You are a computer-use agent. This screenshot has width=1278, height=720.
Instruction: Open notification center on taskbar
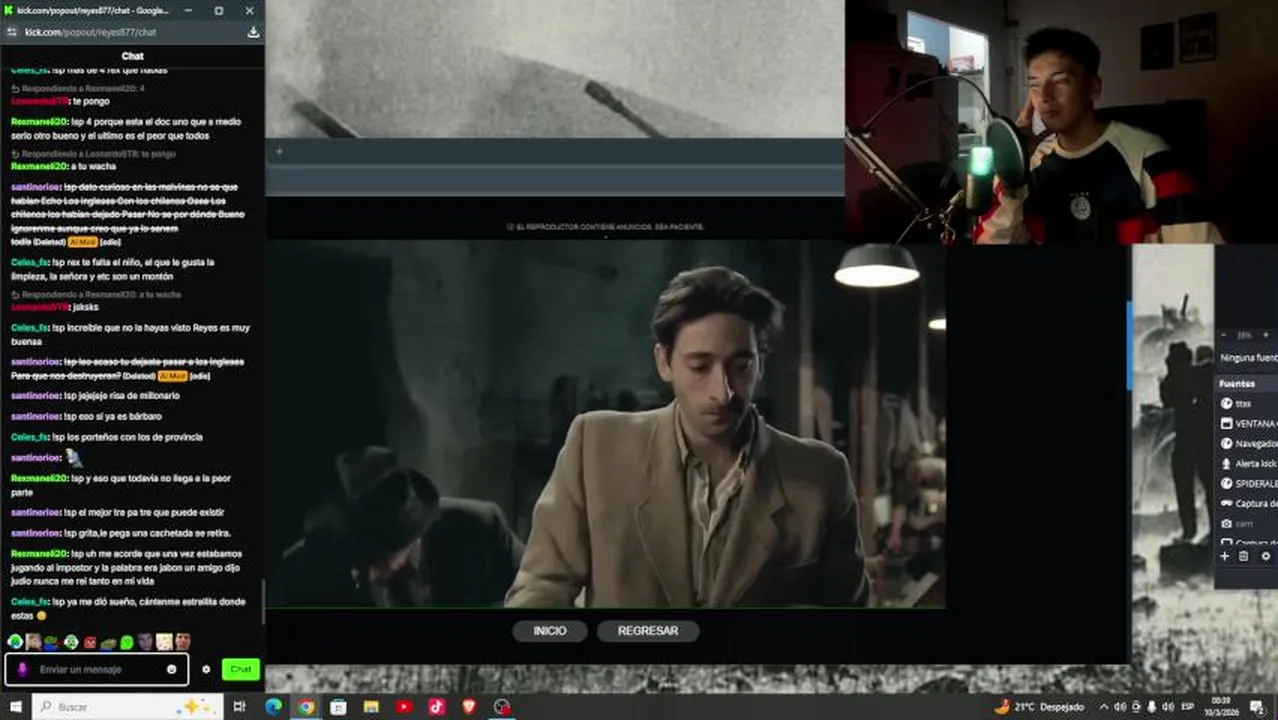1257,707
